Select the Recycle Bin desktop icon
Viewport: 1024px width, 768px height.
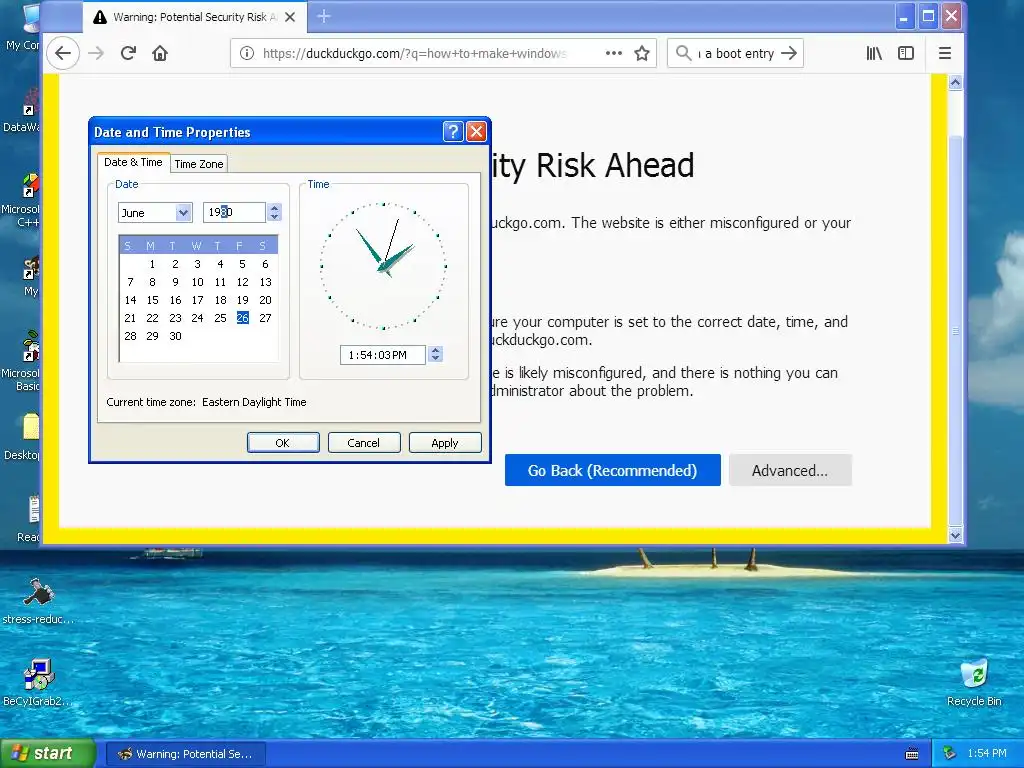point(974,682)
